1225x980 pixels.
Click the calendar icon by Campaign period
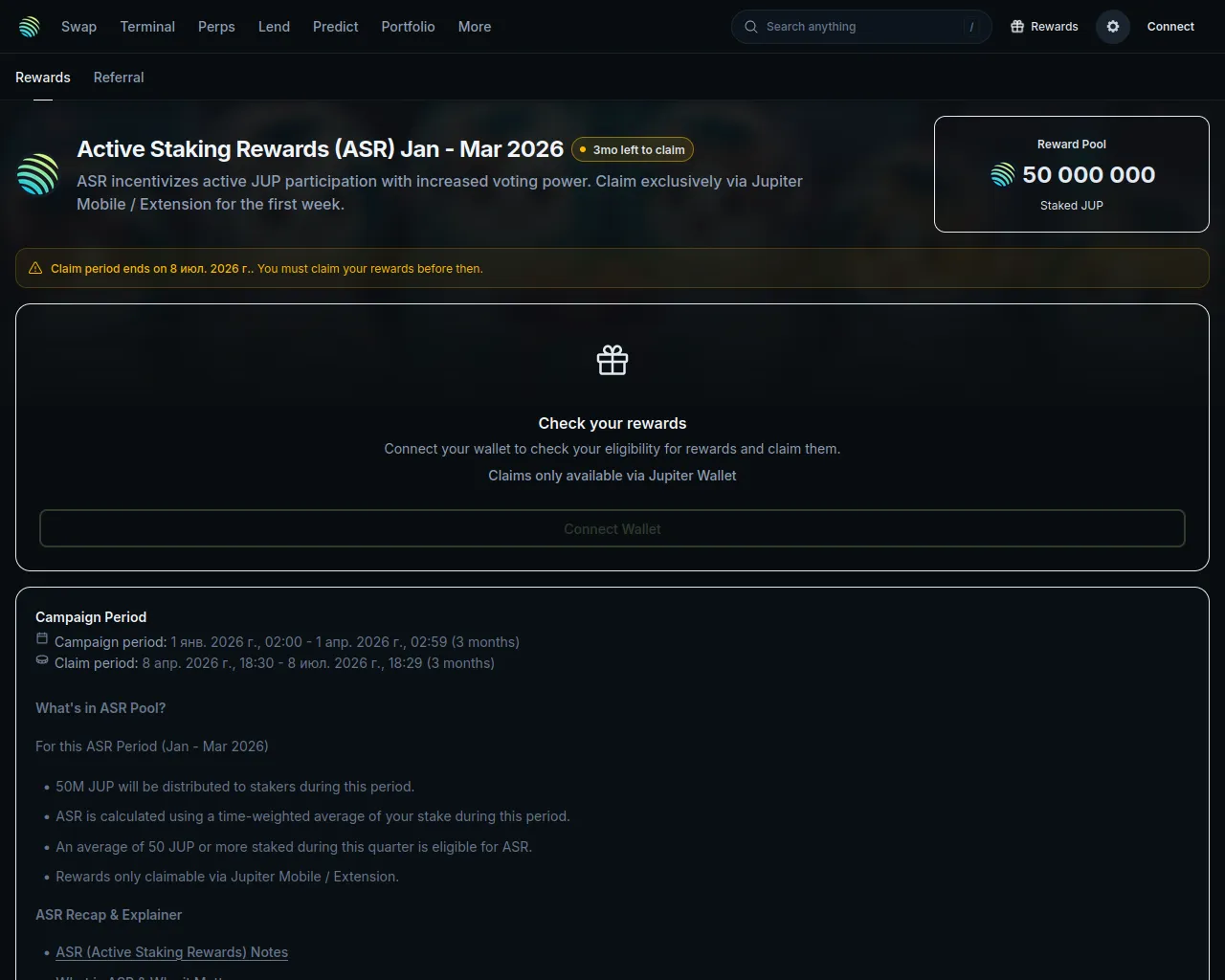pyautogui.click(x=42, y=638)
